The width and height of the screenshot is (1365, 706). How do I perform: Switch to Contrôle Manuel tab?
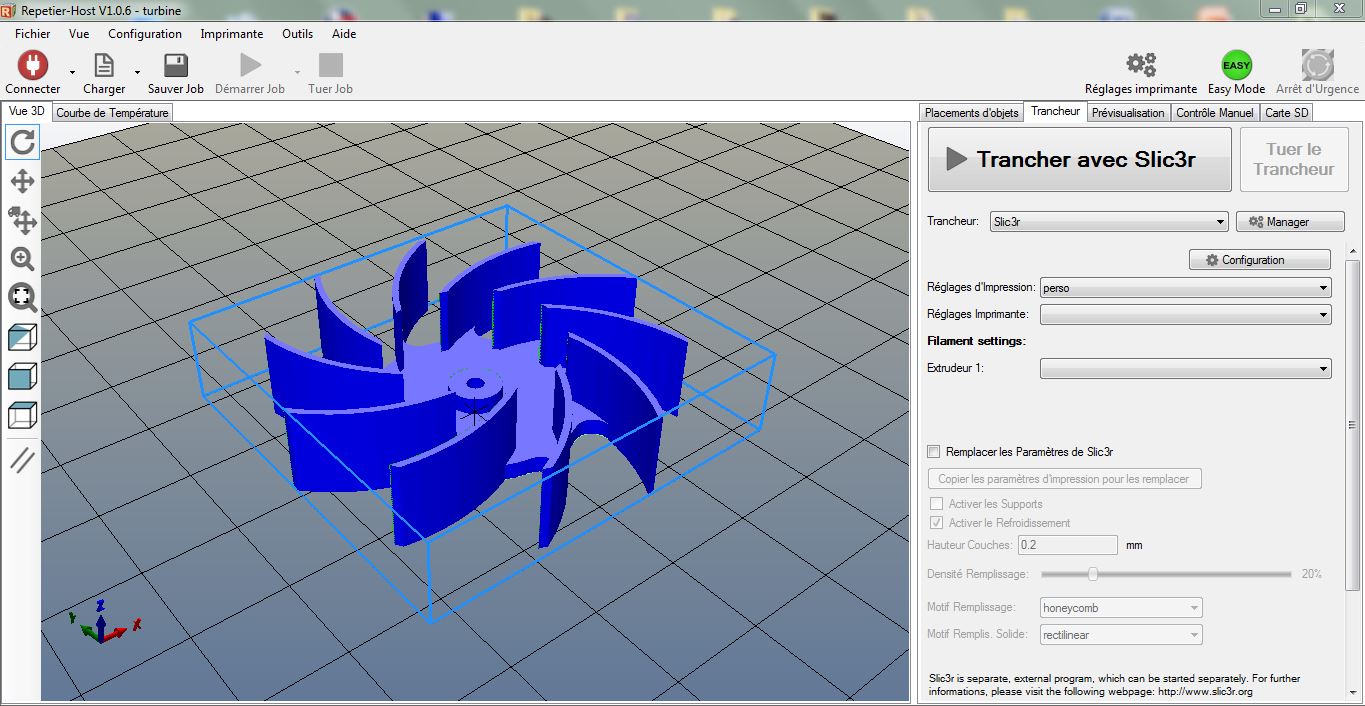(1215, 113)
